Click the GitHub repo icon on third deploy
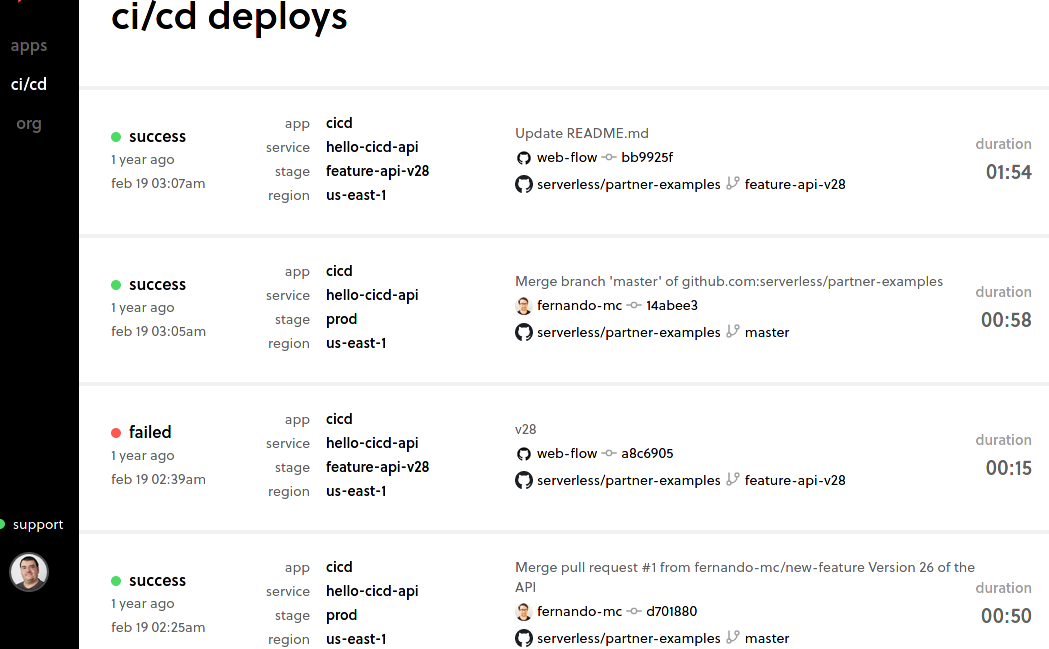Viewport: 1049px width, 649px height. tap(524, 480)
